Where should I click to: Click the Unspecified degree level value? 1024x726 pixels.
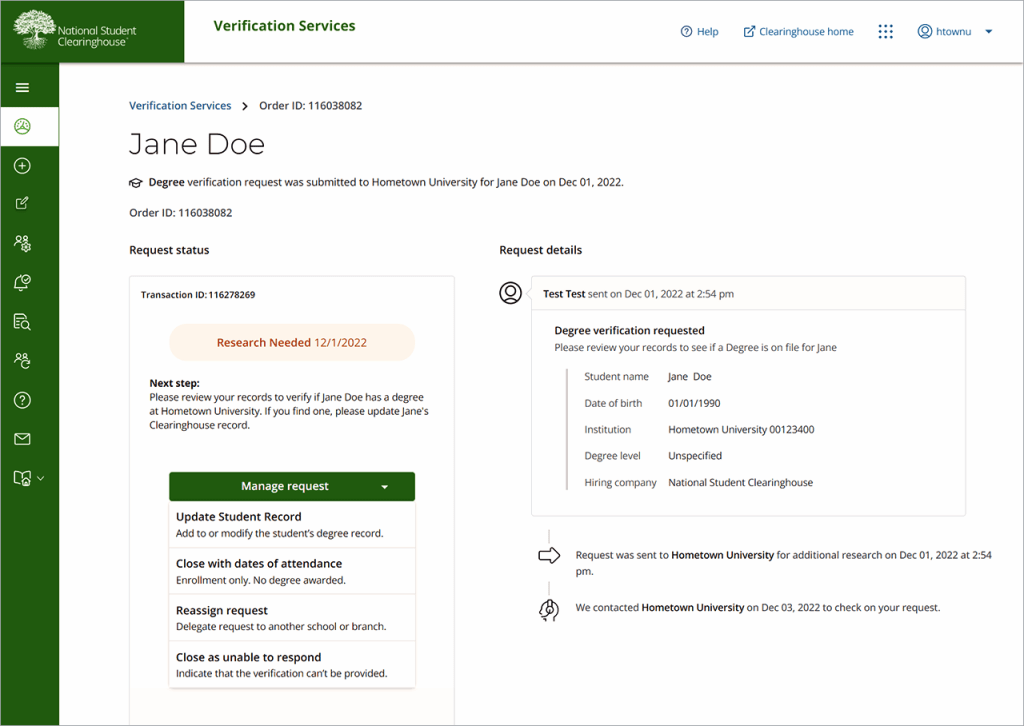695,456
